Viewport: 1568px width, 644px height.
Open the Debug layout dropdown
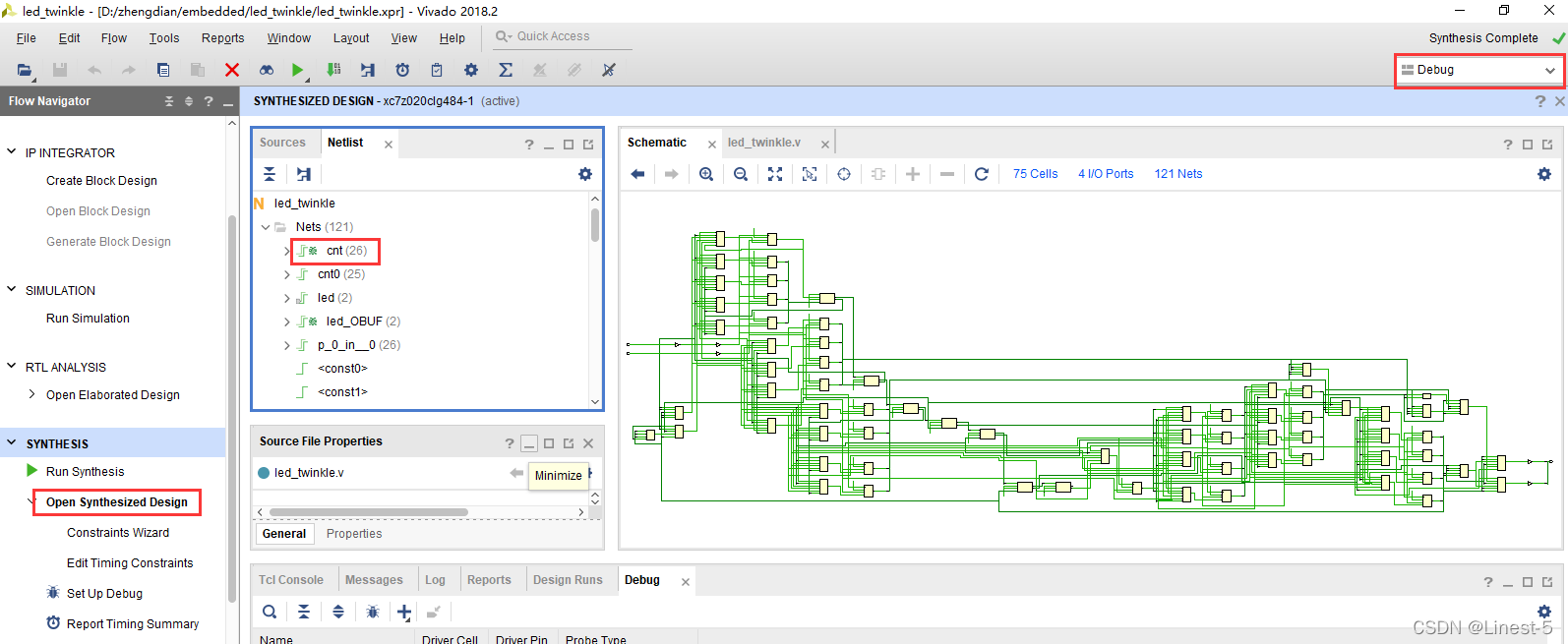pos(1478,70)
